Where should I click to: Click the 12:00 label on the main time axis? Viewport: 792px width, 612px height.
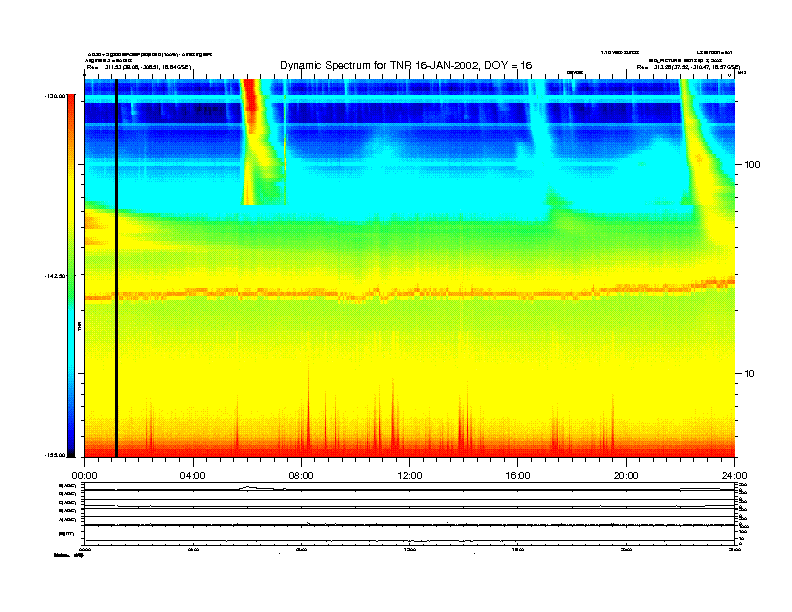click(410, 476)
